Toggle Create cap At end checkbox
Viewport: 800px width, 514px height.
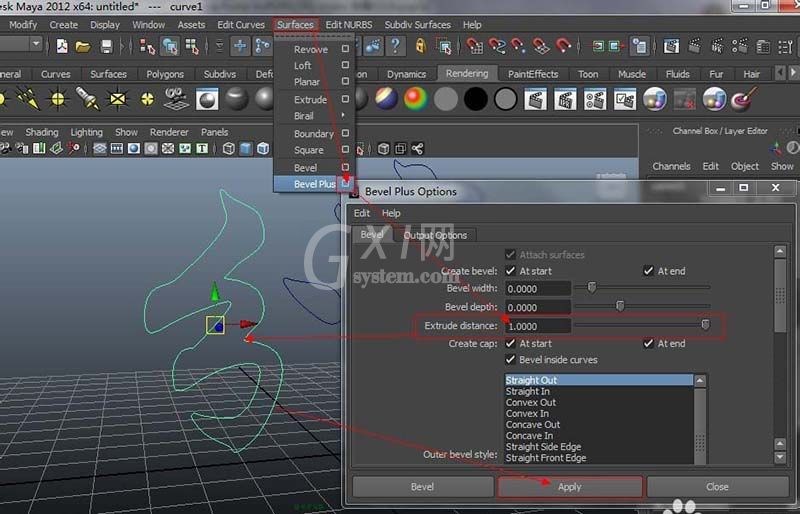click(x=648, y=343)
